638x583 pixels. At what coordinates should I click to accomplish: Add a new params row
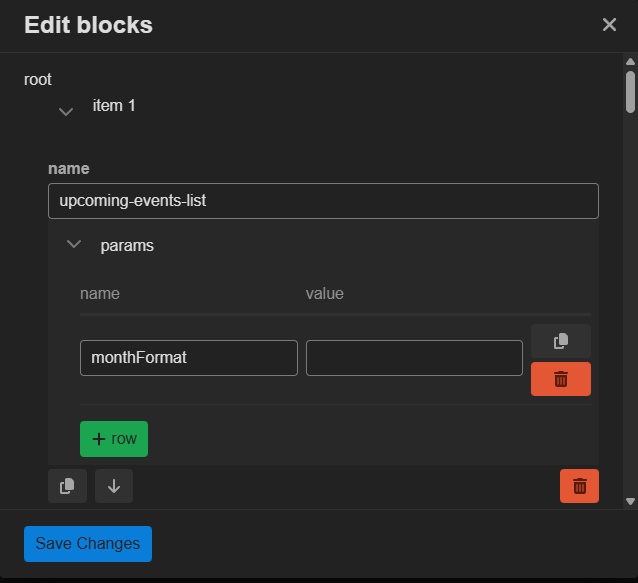(x=114, y=439)
